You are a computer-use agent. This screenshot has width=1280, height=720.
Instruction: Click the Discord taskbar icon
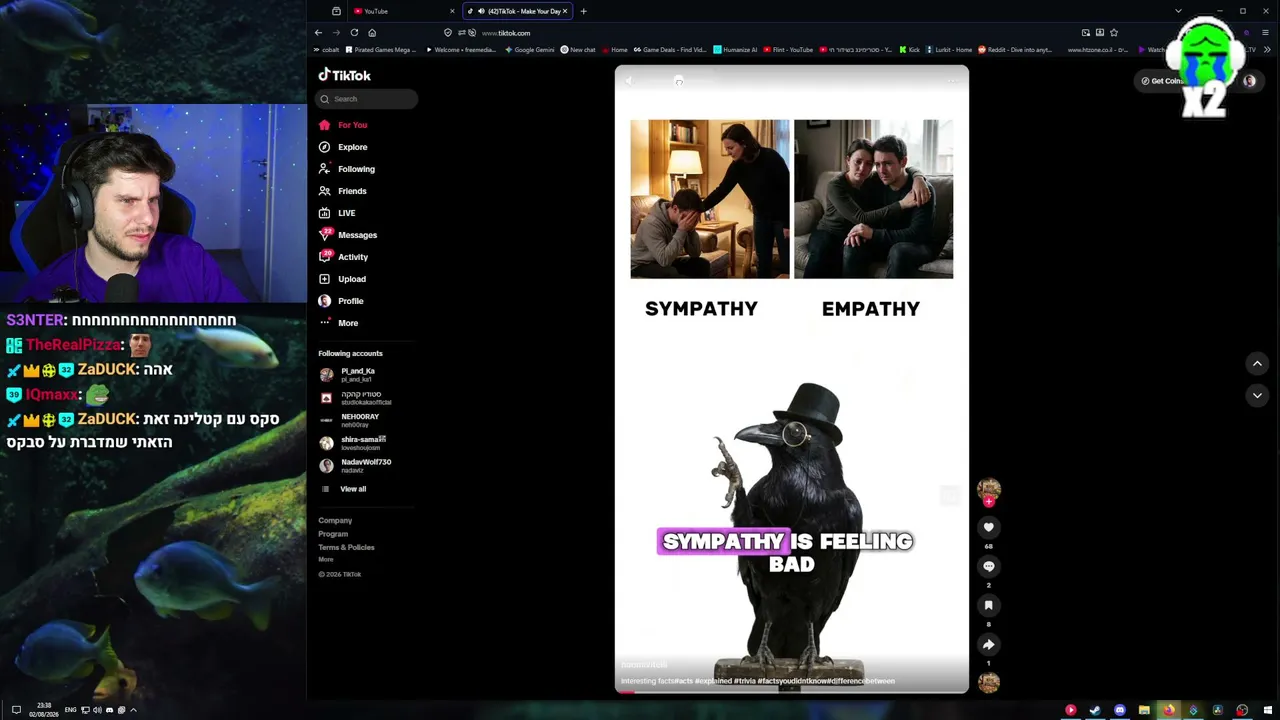coord(1119,710)
